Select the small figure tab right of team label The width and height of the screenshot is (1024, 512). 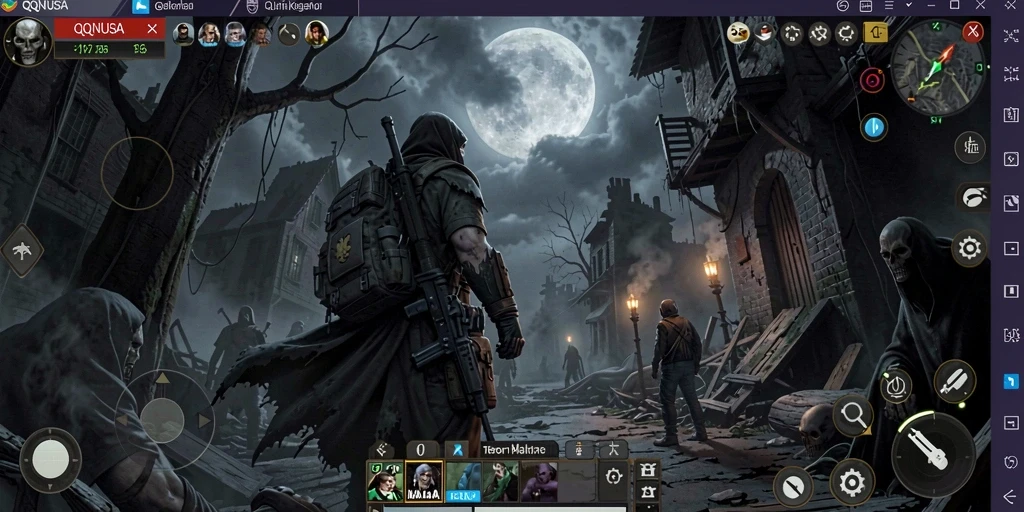579,449
